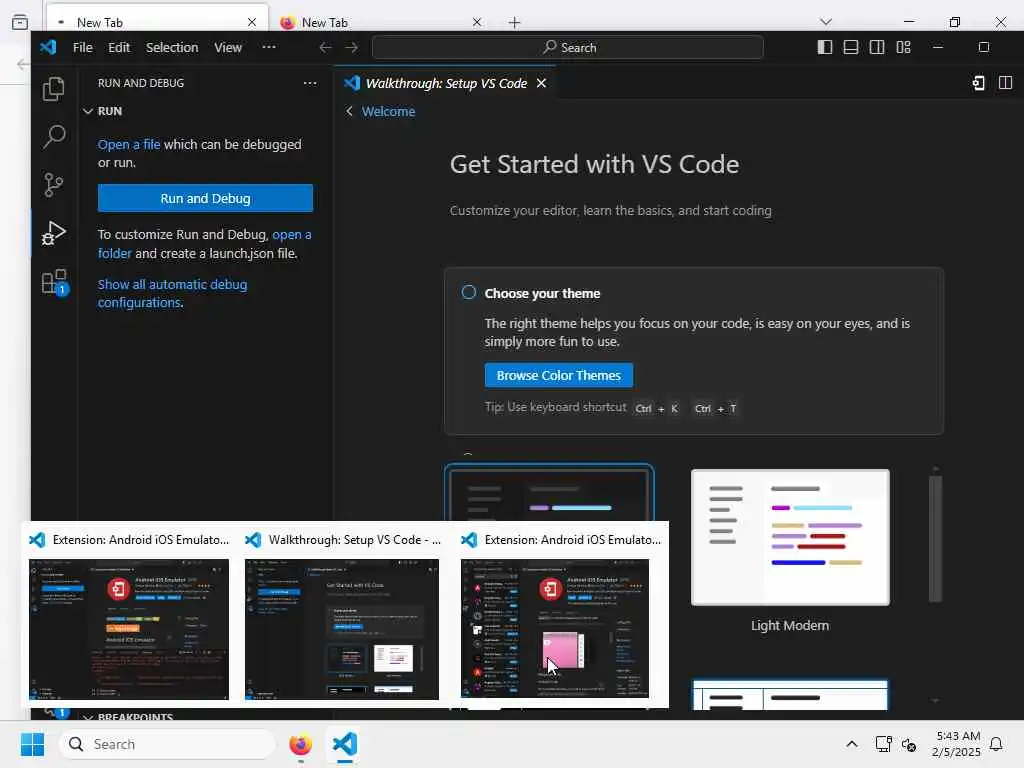Open the Run and Debug view icon

[54, 232]
